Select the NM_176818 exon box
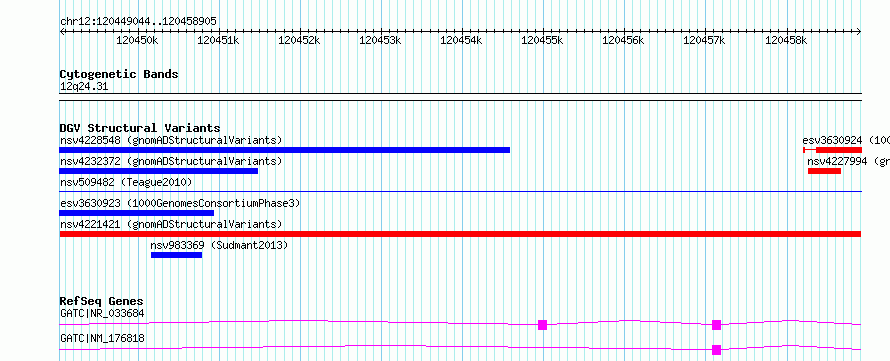The image size is (890, 361). [x=716, y=350]
